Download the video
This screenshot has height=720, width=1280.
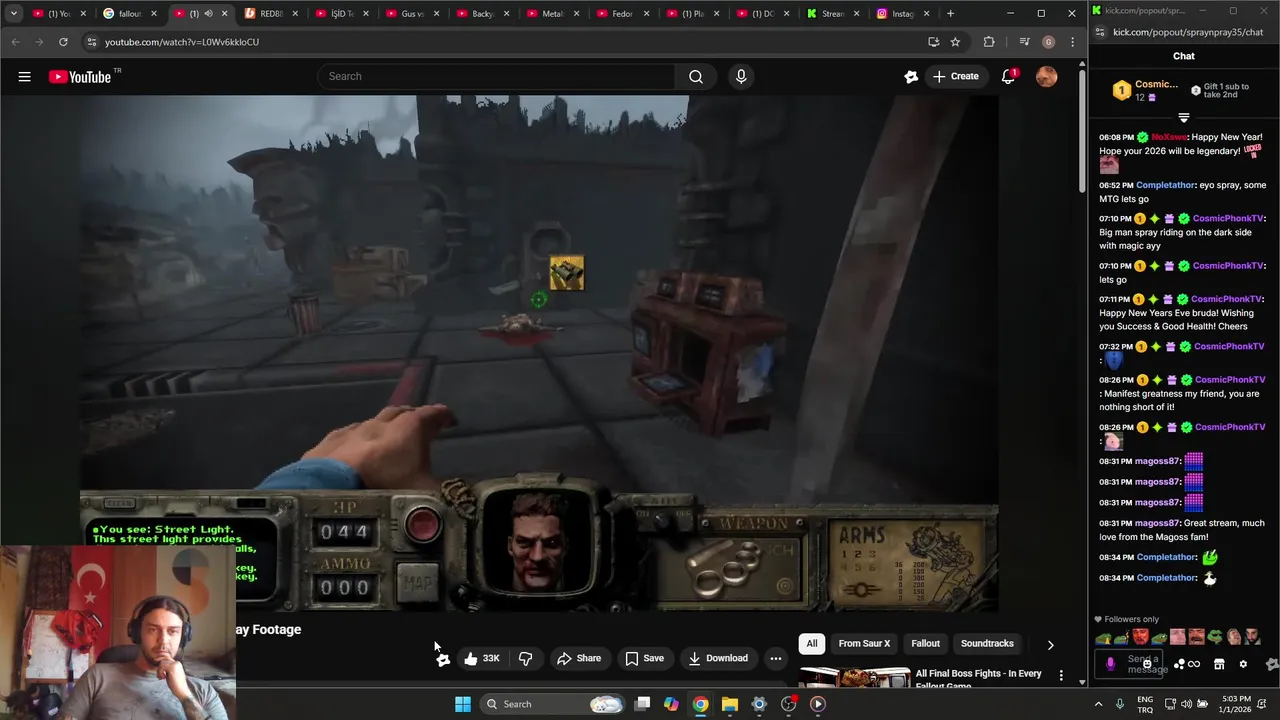718,658
